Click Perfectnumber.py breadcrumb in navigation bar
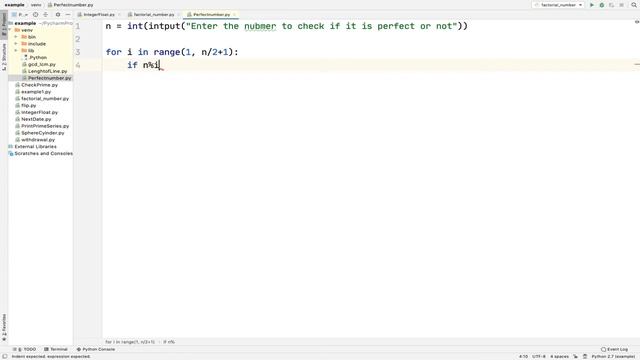 [x=71, y=5]
